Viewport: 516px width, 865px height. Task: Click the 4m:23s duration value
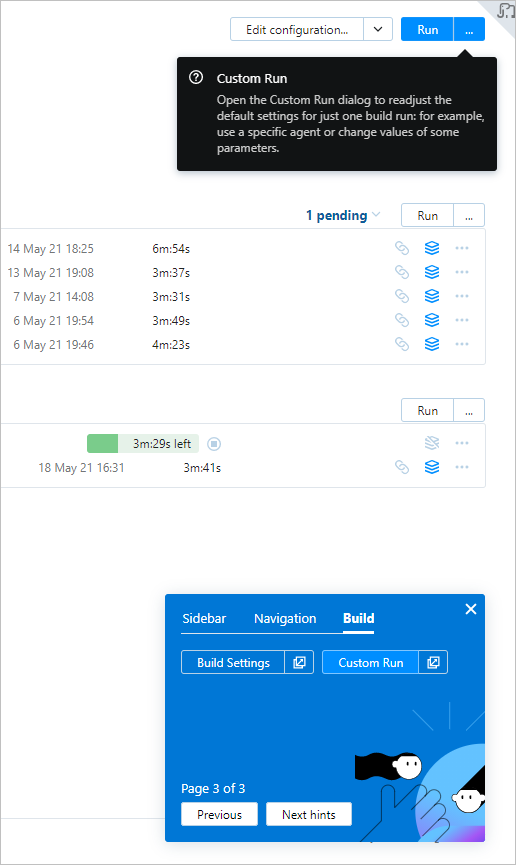coord(171,345)
